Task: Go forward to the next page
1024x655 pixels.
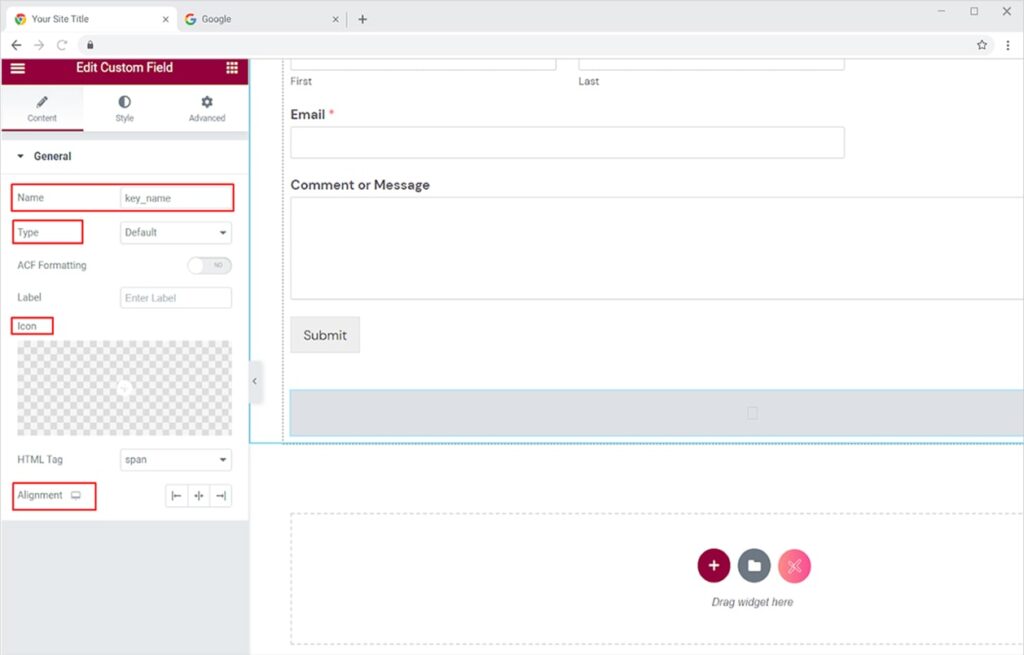Action: click(x=39, y=45)
